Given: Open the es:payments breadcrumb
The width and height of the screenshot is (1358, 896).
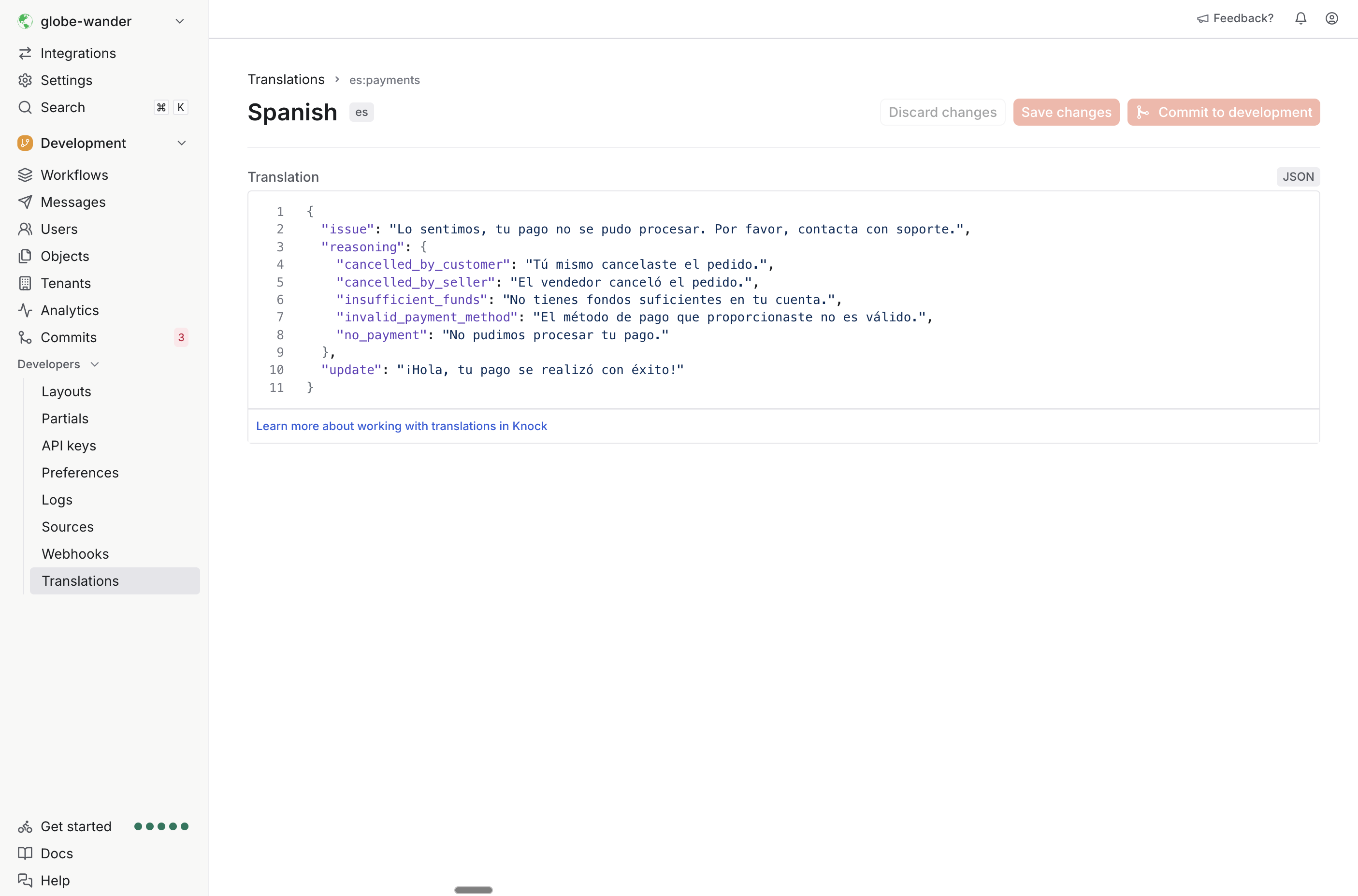Looking at the screenshot, I should (x=384, y=80).
